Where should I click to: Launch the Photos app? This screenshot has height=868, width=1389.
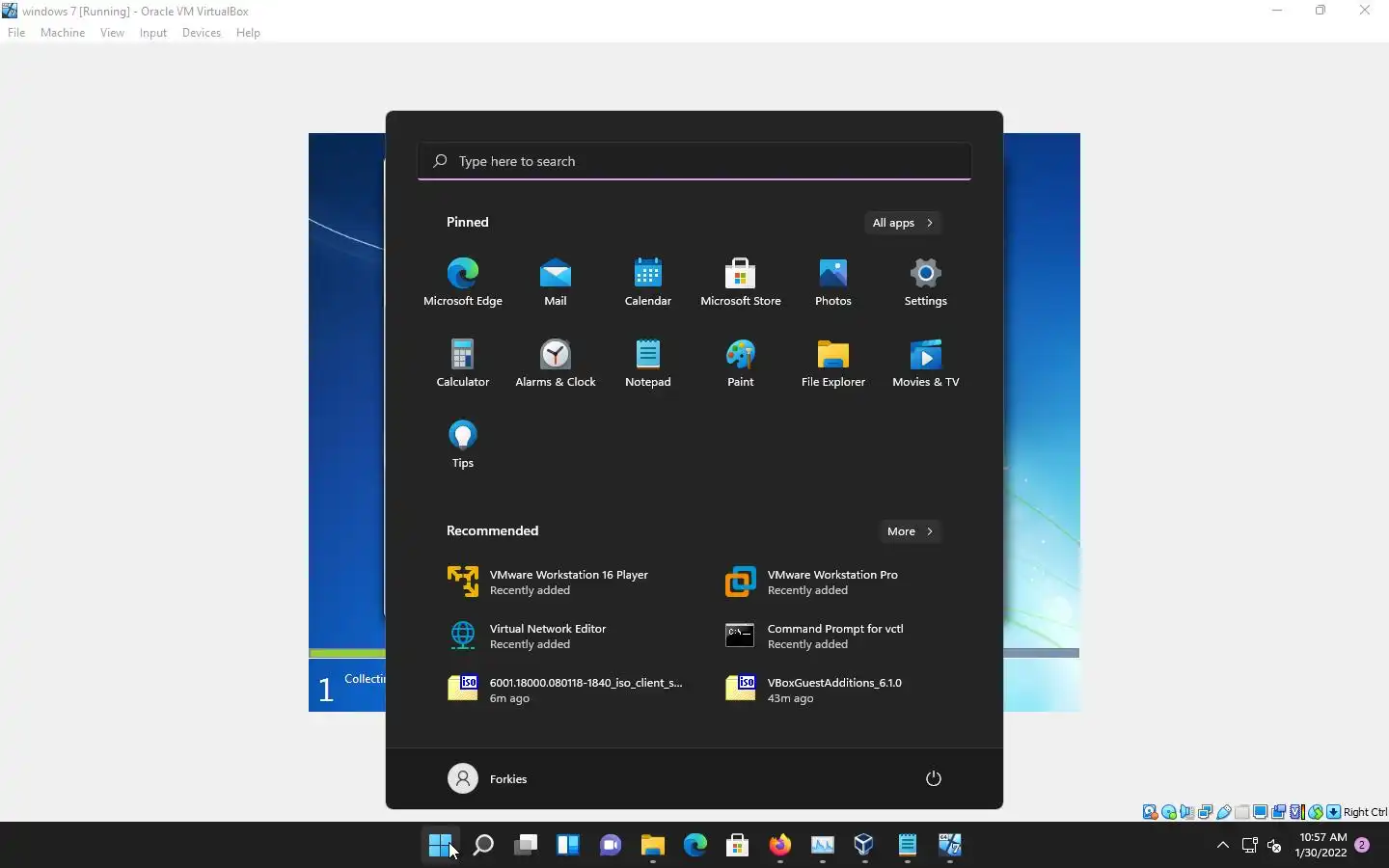[833, 282]
